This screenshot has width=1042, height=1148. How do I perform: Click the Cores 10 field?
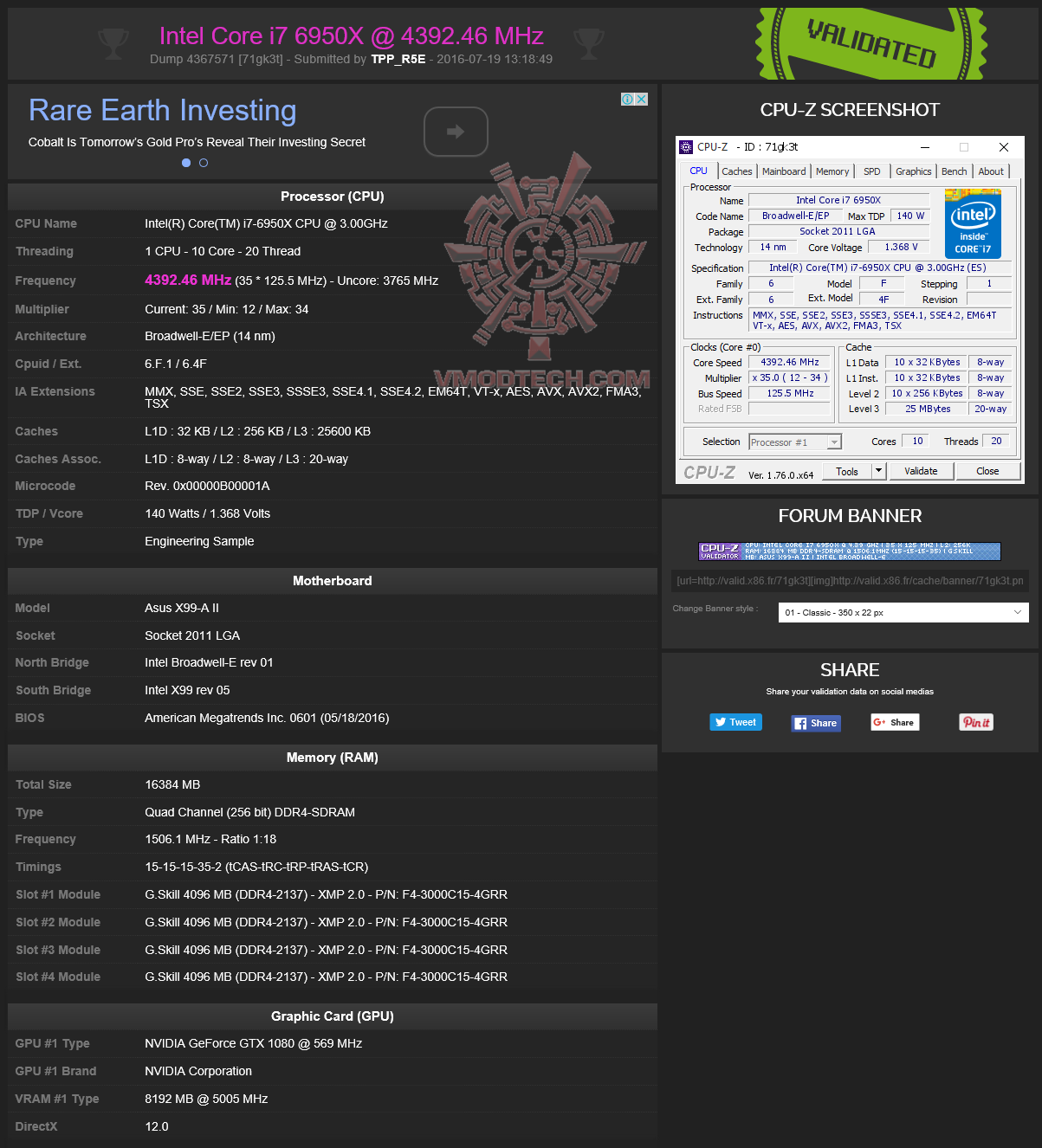click(x=917, y=442)
